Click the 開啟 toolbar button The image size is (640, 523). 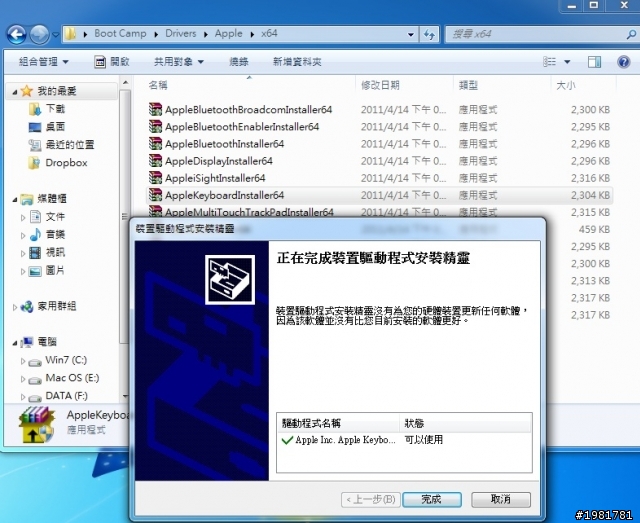pyautogui.click(x=112, y=62)
